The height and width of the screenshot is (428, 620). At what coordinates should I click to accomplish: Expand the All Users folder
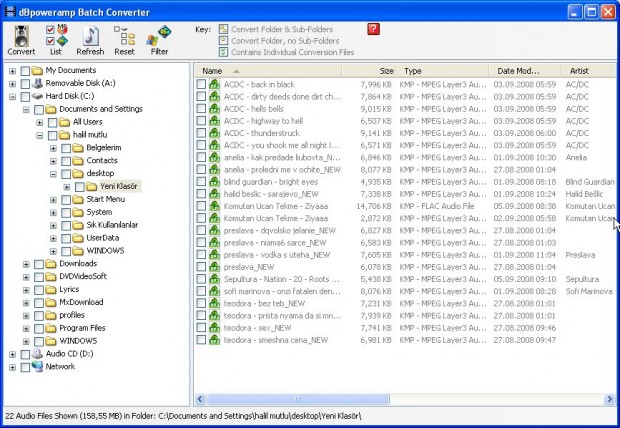[40, 122]
